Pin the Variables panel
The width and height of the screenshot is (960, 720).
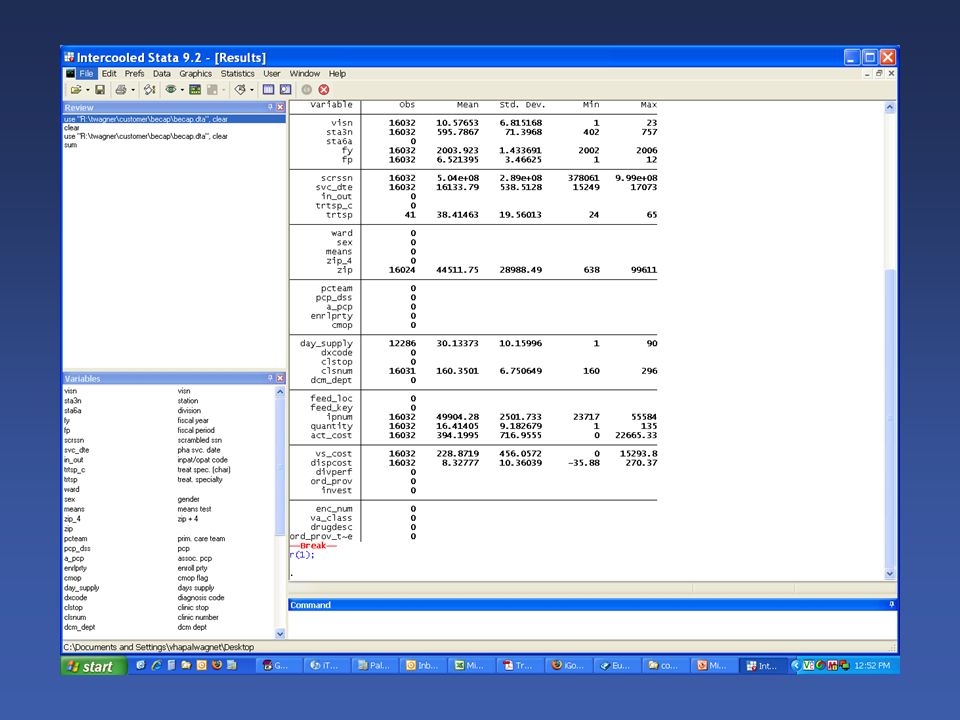tap(270, 378)
